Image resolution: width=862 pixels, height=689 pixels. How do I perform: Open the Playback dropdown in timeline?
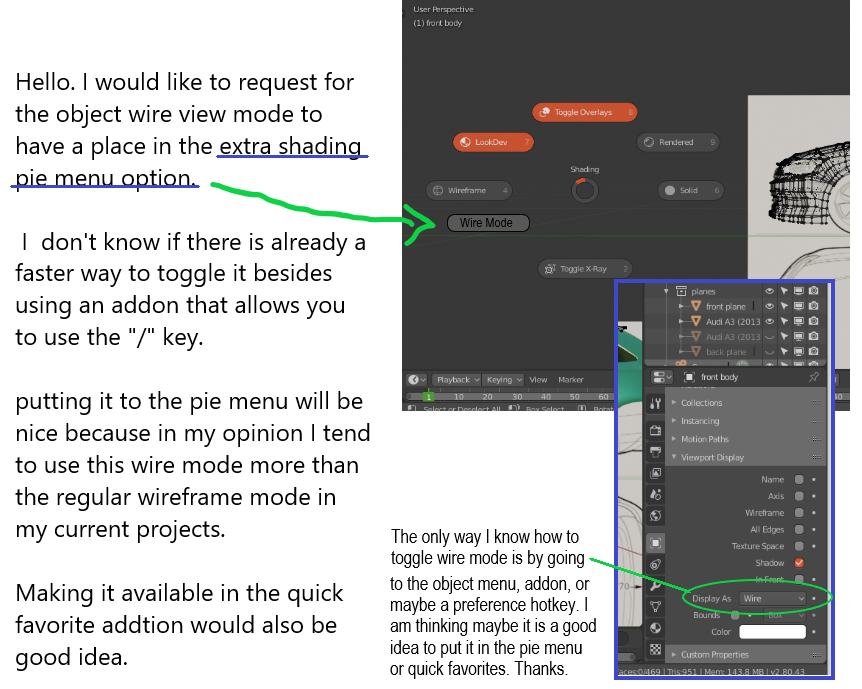click(456, 379)
